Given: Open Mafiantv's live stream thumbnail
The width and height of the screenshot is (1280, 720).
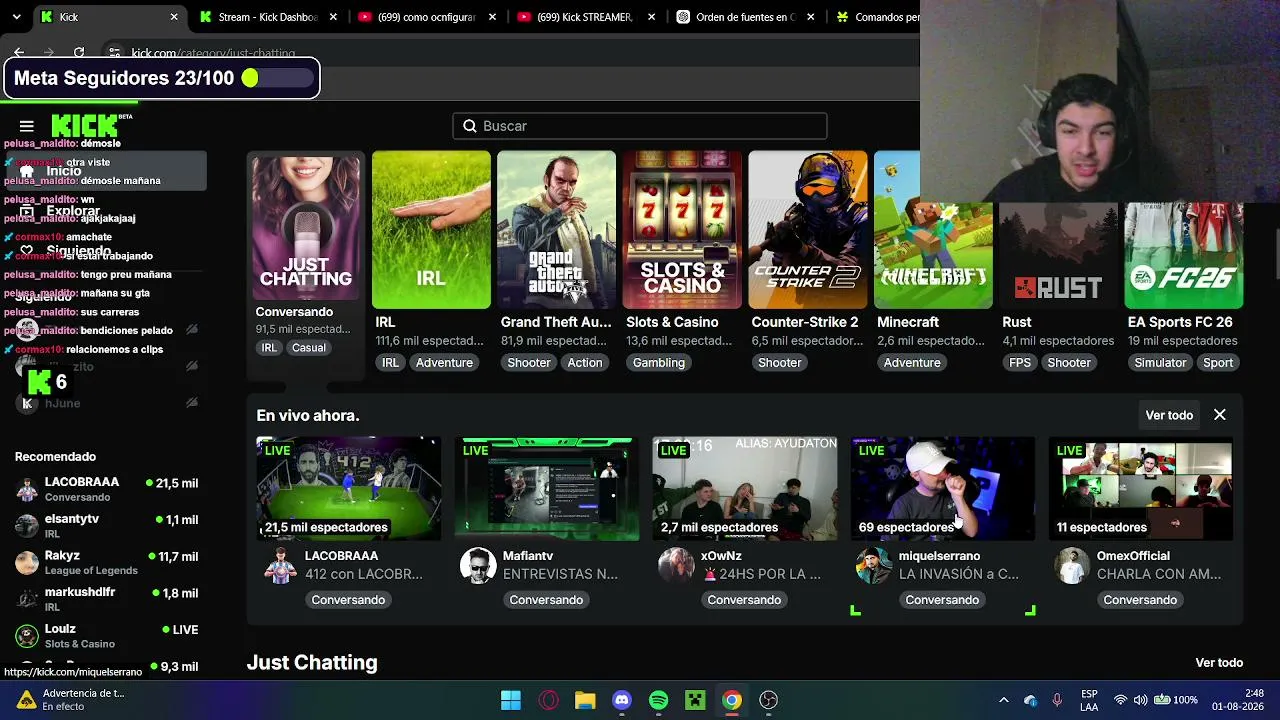Looking at the screenshot, I should [x=546, y=489].
